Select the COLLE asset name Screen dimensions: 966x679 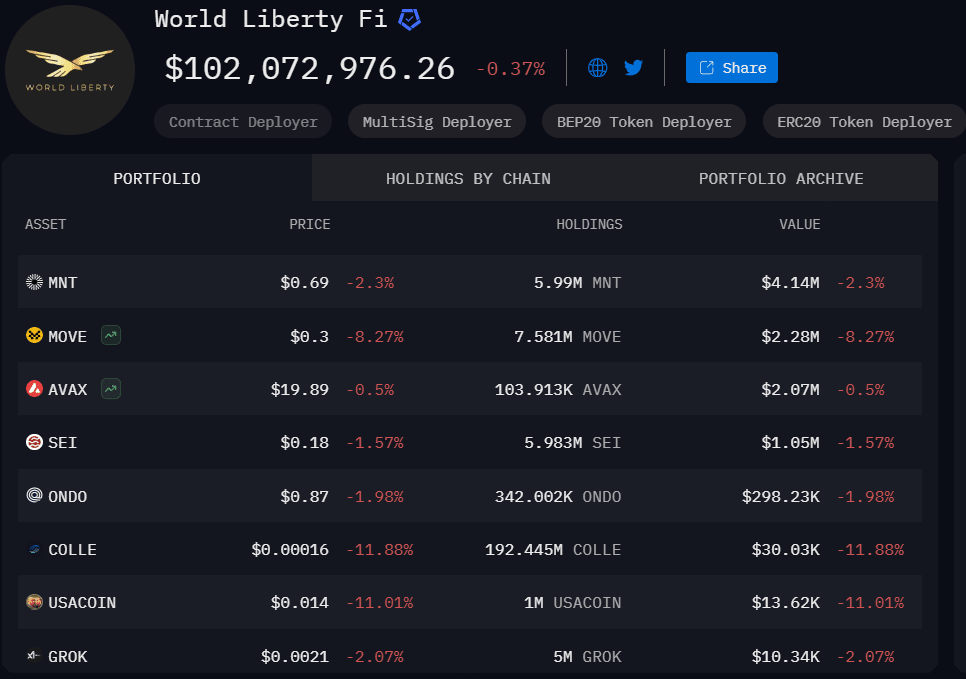click(73, 550)
